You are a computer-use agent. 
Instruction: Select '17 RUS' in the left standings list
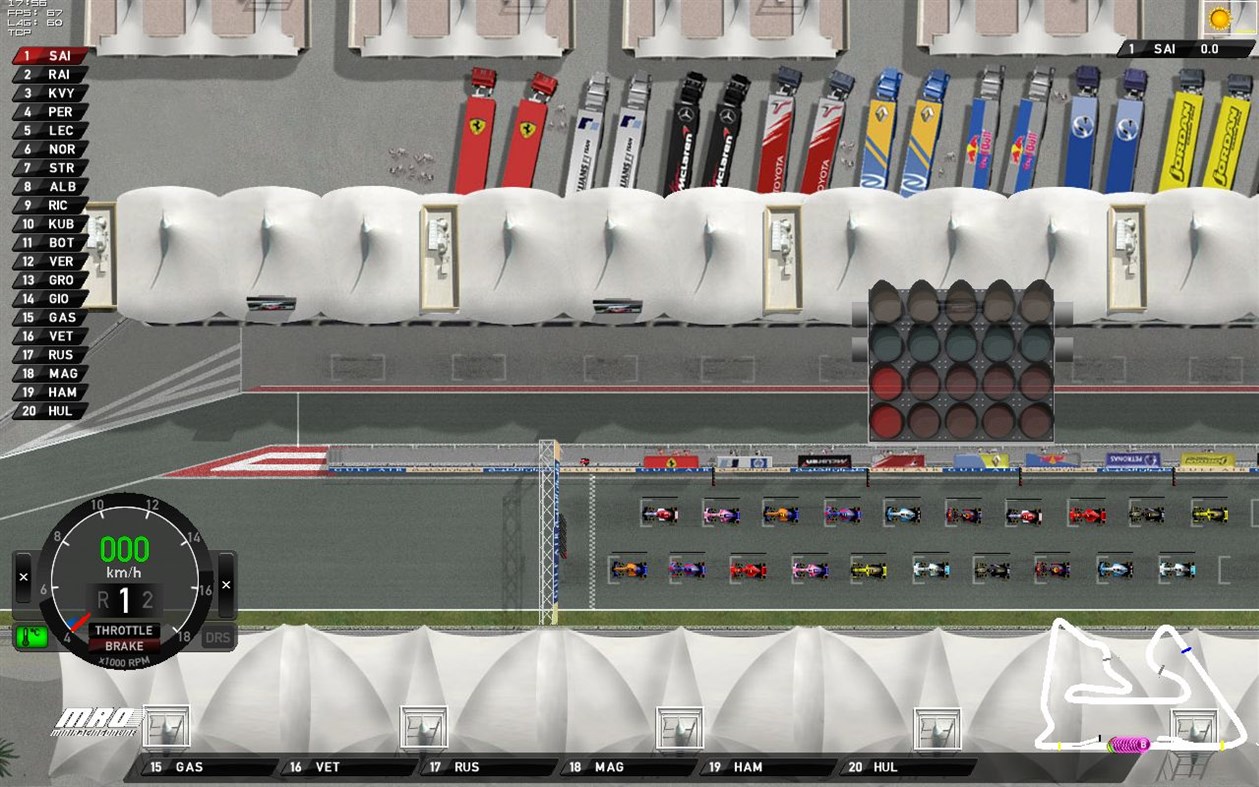(49, 355)
